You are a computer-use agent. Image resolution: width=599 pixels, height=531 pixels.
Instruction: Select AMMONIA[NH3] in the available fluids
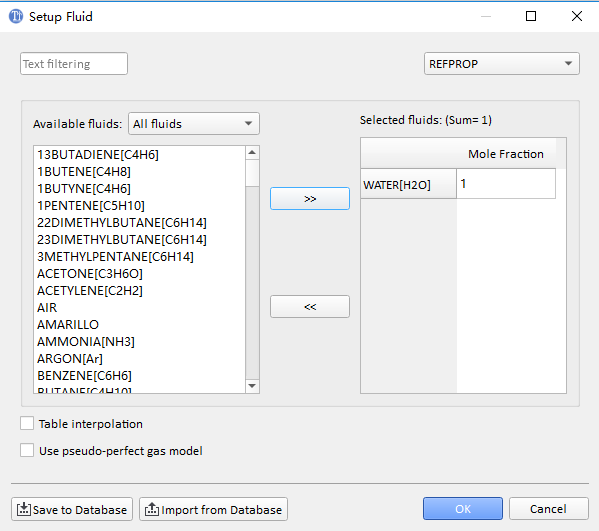[86, 342]
